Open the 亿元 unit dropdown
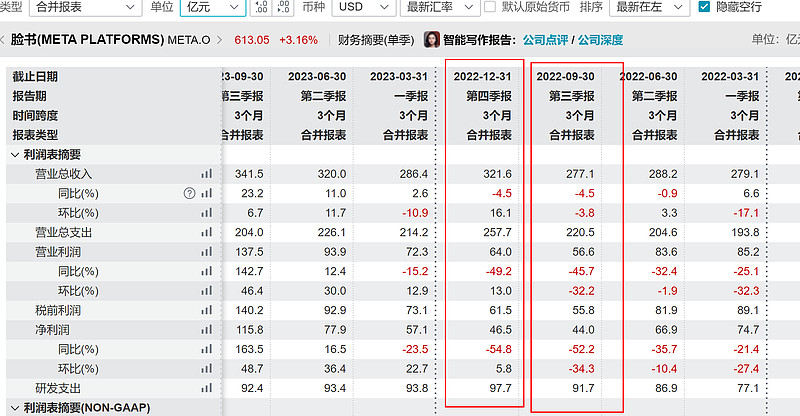The width and height of the screenshot is (800, 416). click(x=213, y=7)
